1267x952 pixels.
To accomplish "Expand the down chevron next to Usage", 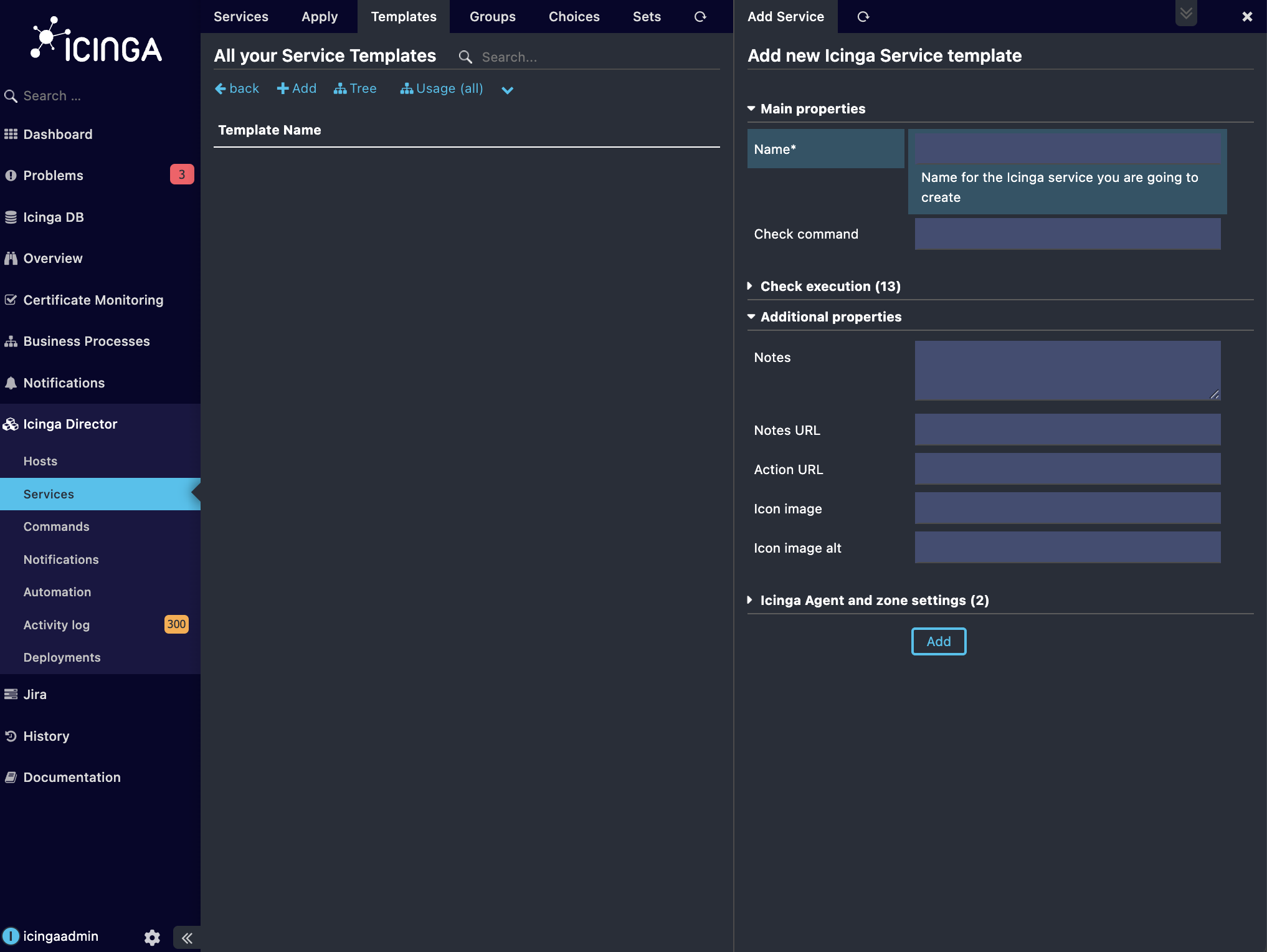I will click(x=508, y=90).
